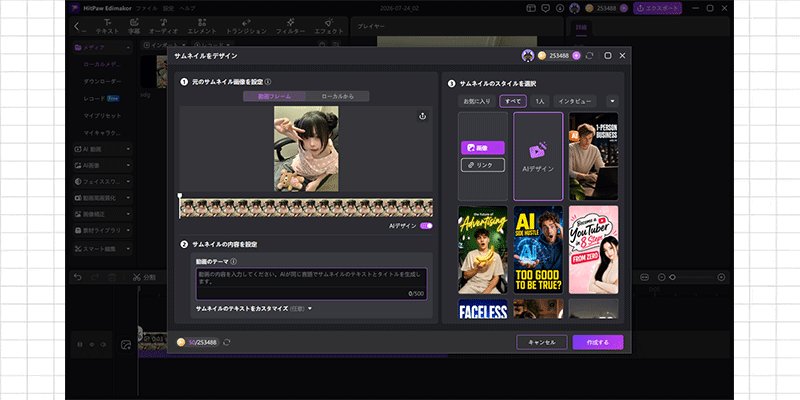Open the エレメント elements tool
Viewport: 800px width, 400px height.
(x=202, y=26)
